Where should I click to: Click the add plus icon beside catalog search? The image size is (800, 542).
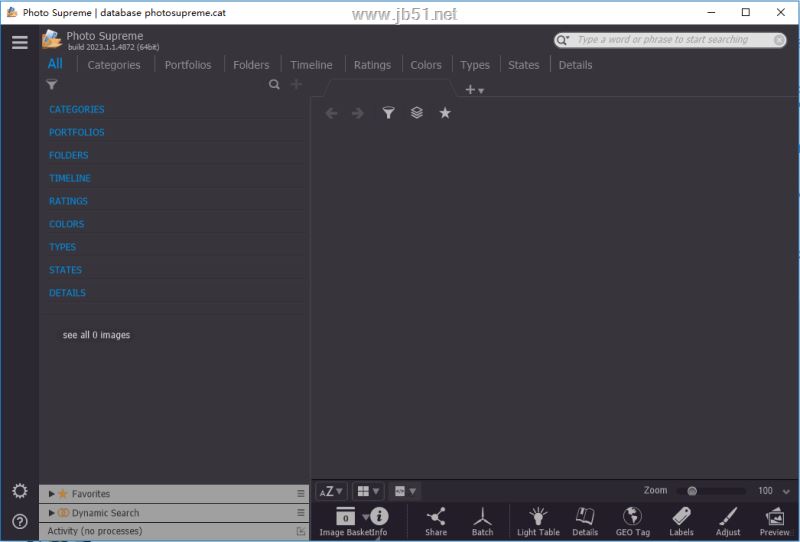[296, 84]
